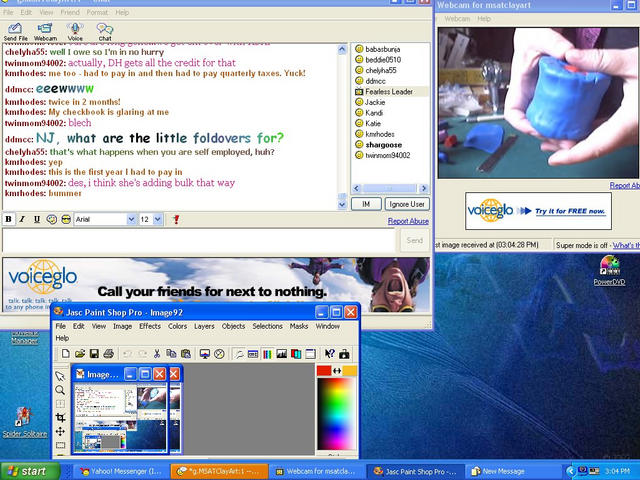
Task: Create new image in Paint Shop Pro
Action: (x=65, y=353)
